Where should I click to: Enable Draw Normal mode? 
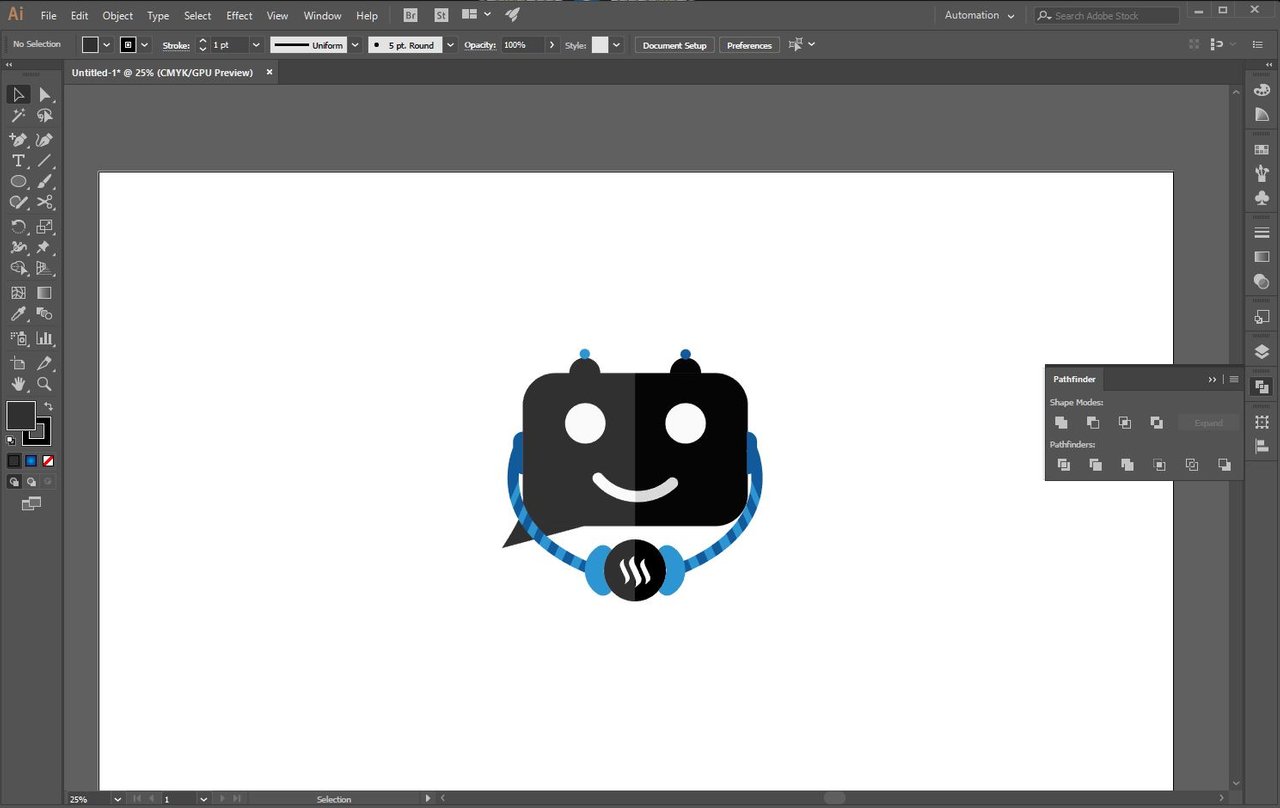(x=14, y=482)
